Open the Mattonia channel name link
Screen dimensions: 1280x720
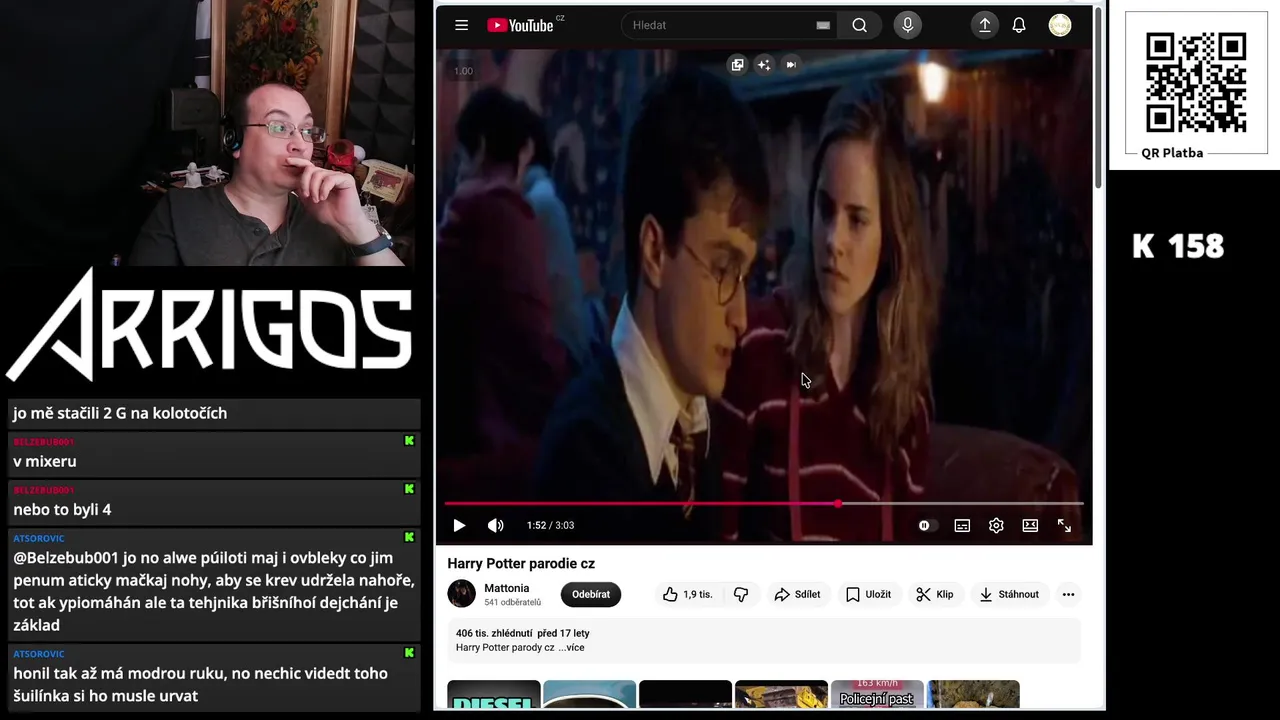tap(506, 588)
